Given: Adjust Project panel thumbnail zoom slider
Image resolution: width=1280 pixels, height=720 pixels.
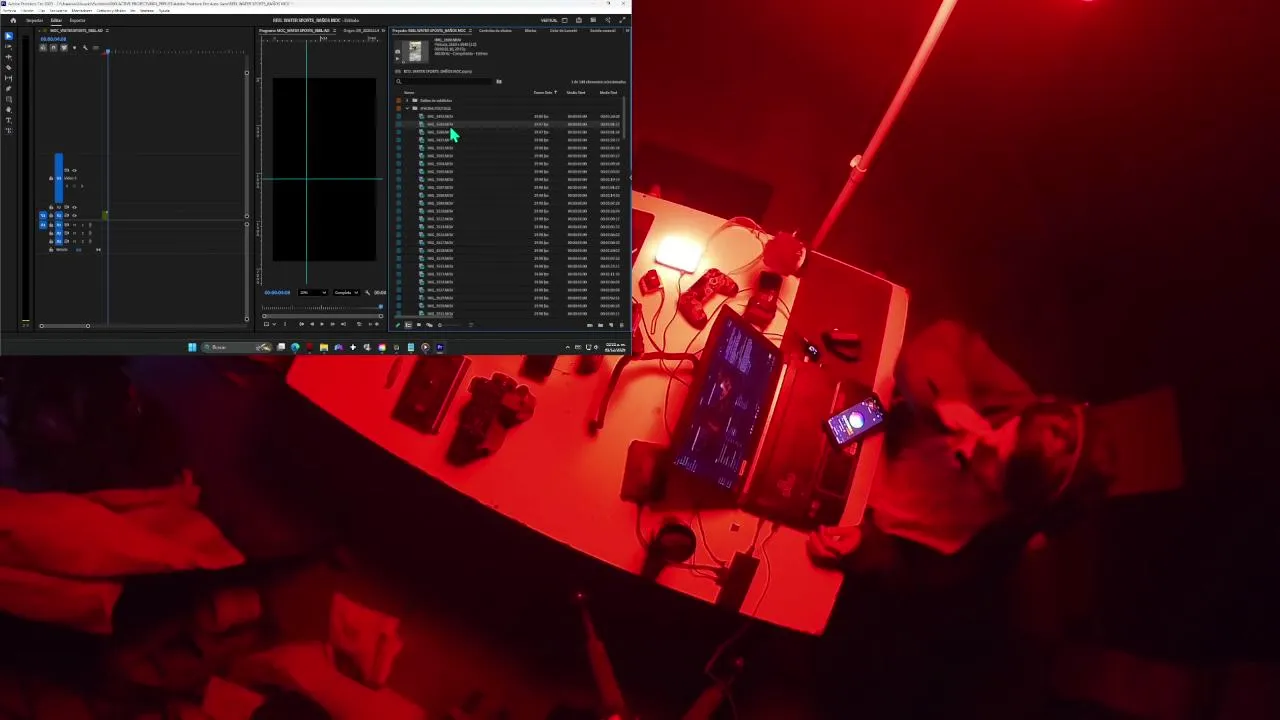Looking at the screenshot, I should pos(450,325).
